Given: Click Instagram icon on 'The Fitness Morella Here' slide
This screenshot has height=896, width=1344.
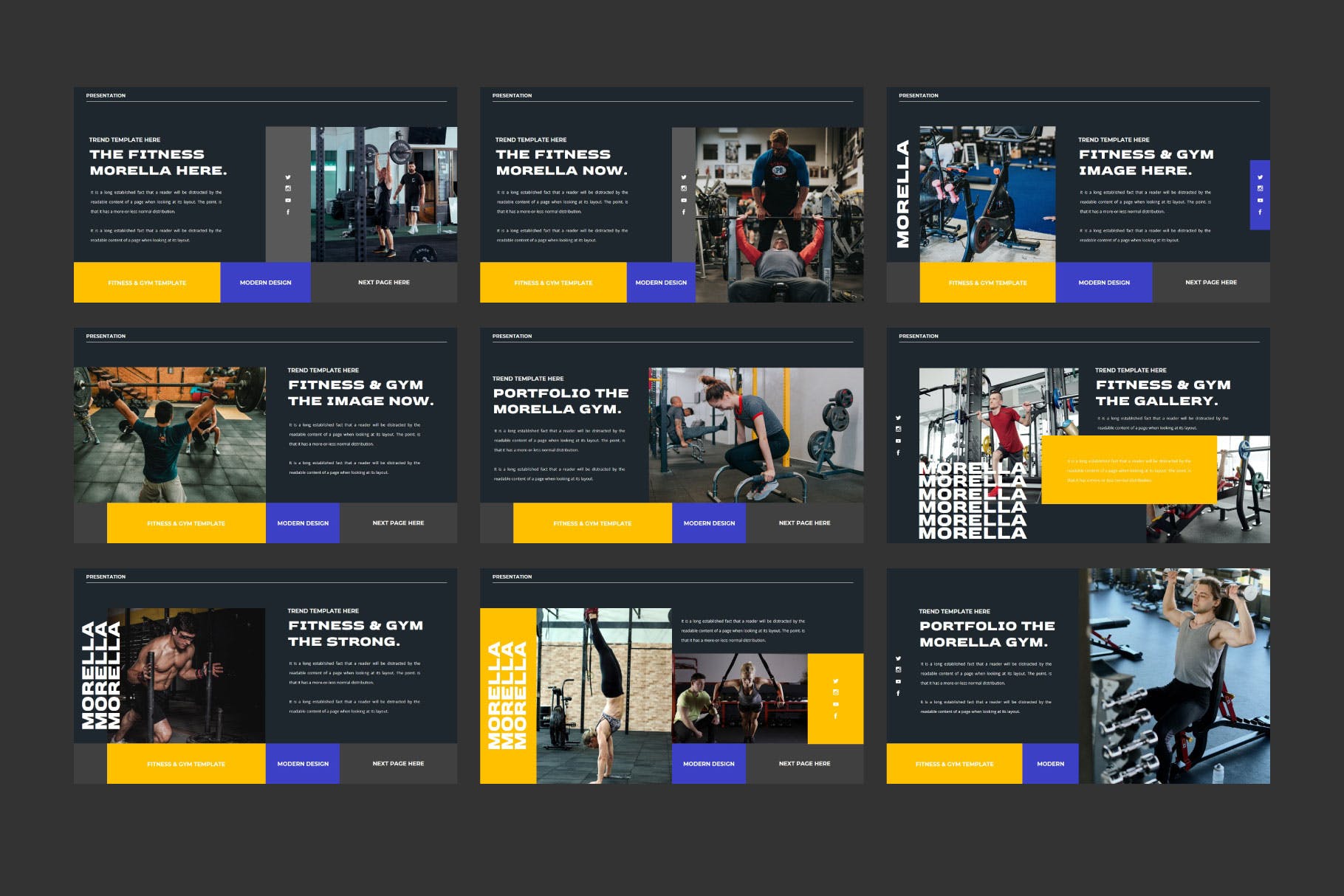Looking at the screenshot, I should point(288,188).
